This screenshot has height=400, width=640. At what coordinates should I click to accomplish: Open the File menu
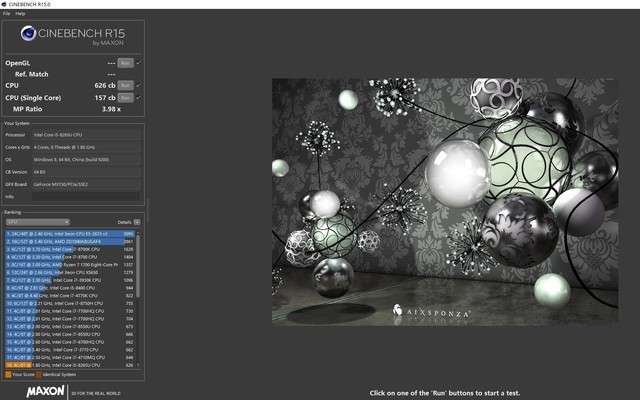tap(7, 13)
